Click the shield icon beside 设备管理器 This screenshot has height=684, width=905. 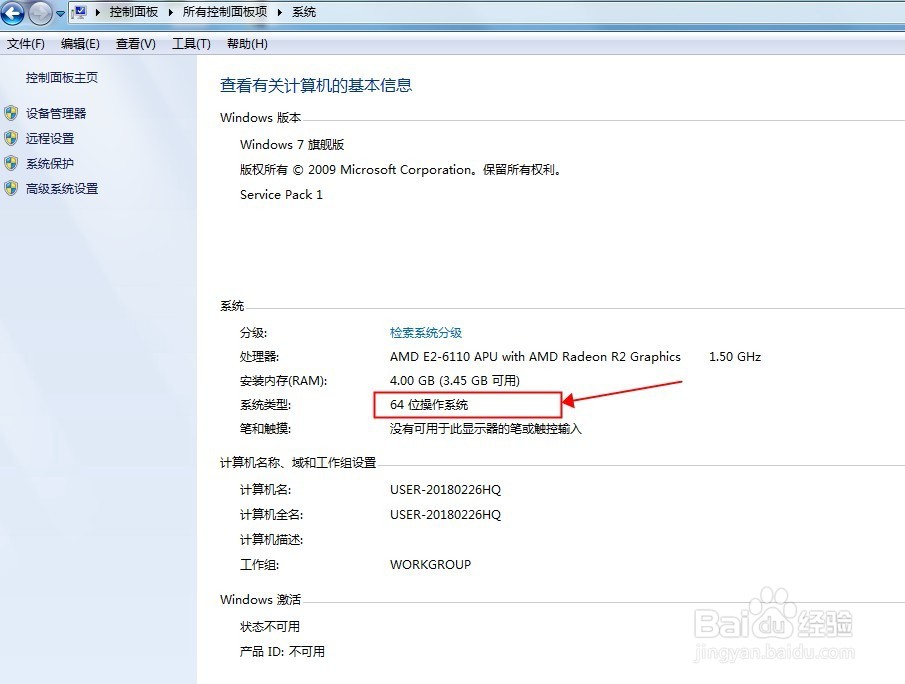tap(11, 113)
